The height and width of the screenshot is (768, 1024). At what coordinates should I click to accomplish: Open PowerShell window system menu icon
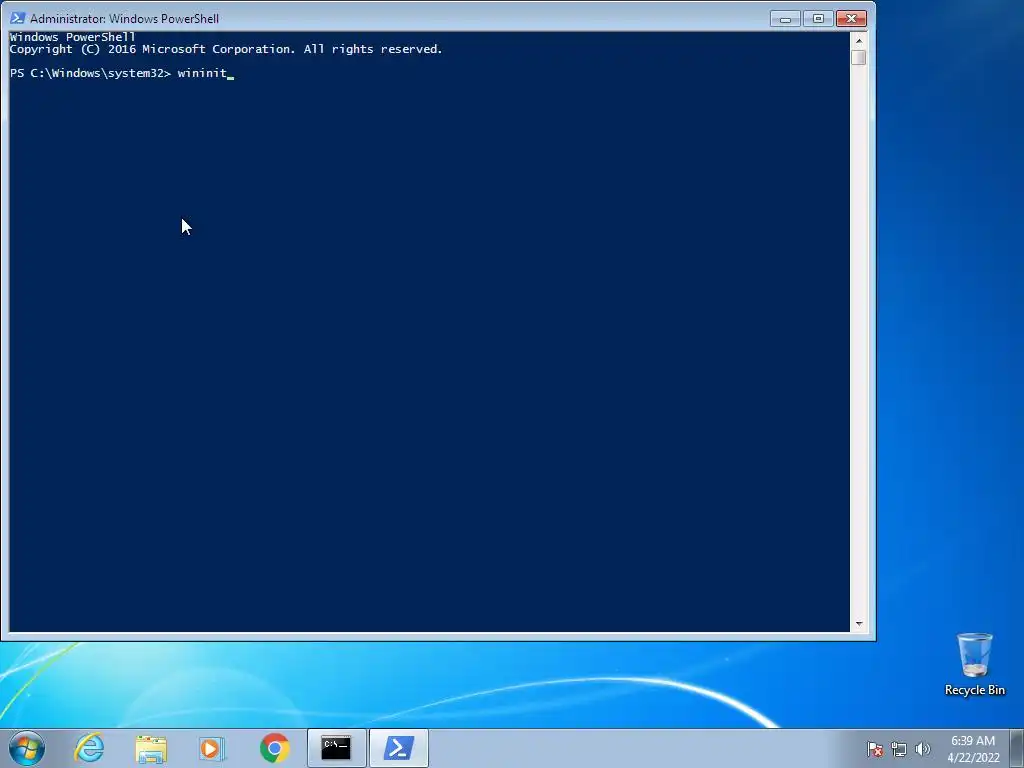pos(17,18)
